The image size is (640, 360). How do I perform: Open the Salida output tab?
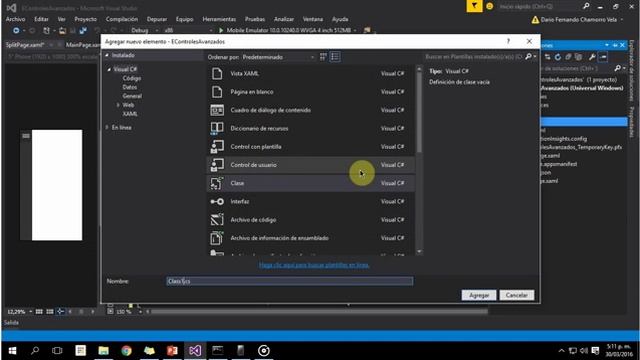point(11,323)
